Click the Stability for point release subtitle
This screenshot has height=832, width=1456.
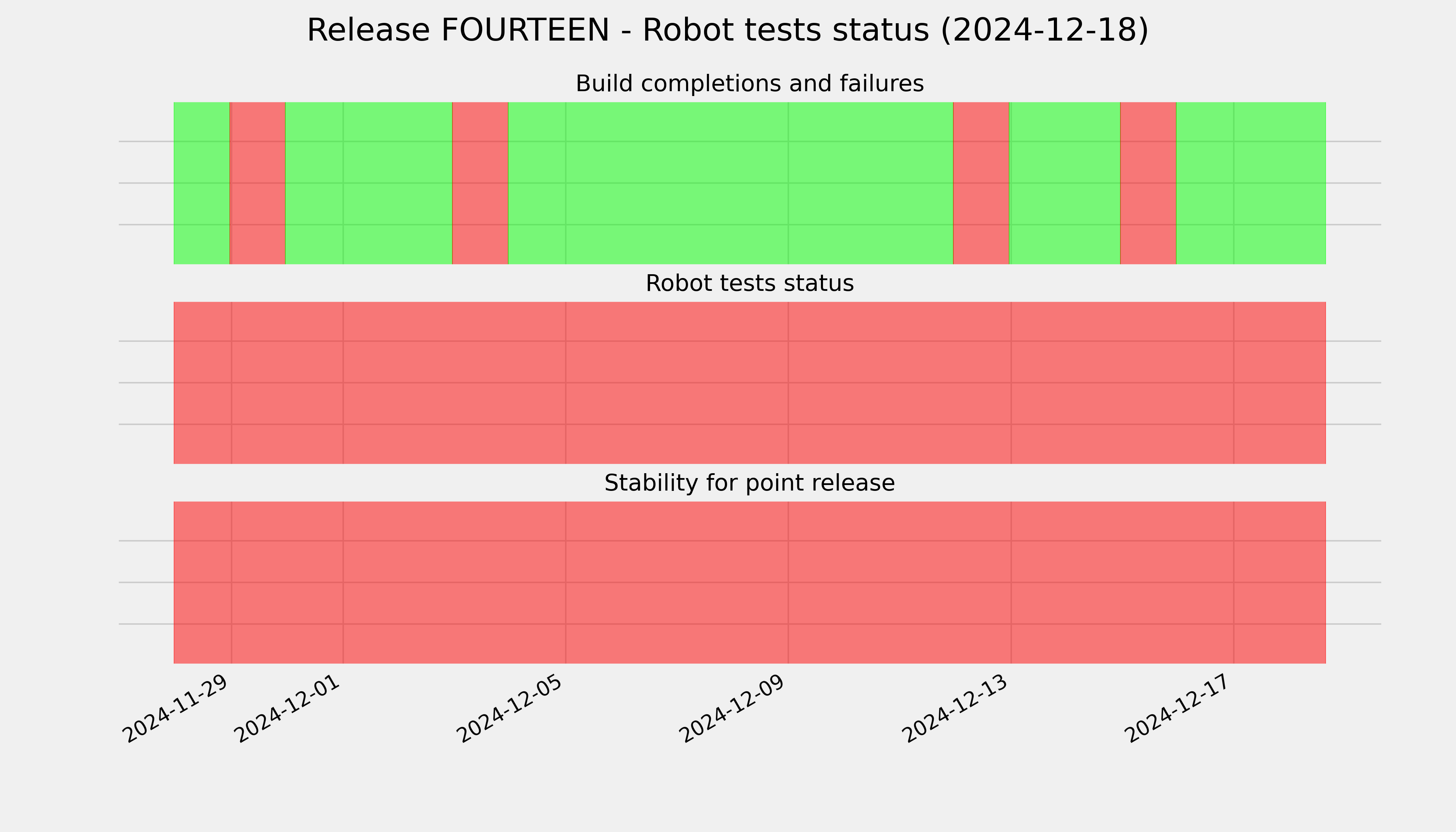click(x=749, y=483)
